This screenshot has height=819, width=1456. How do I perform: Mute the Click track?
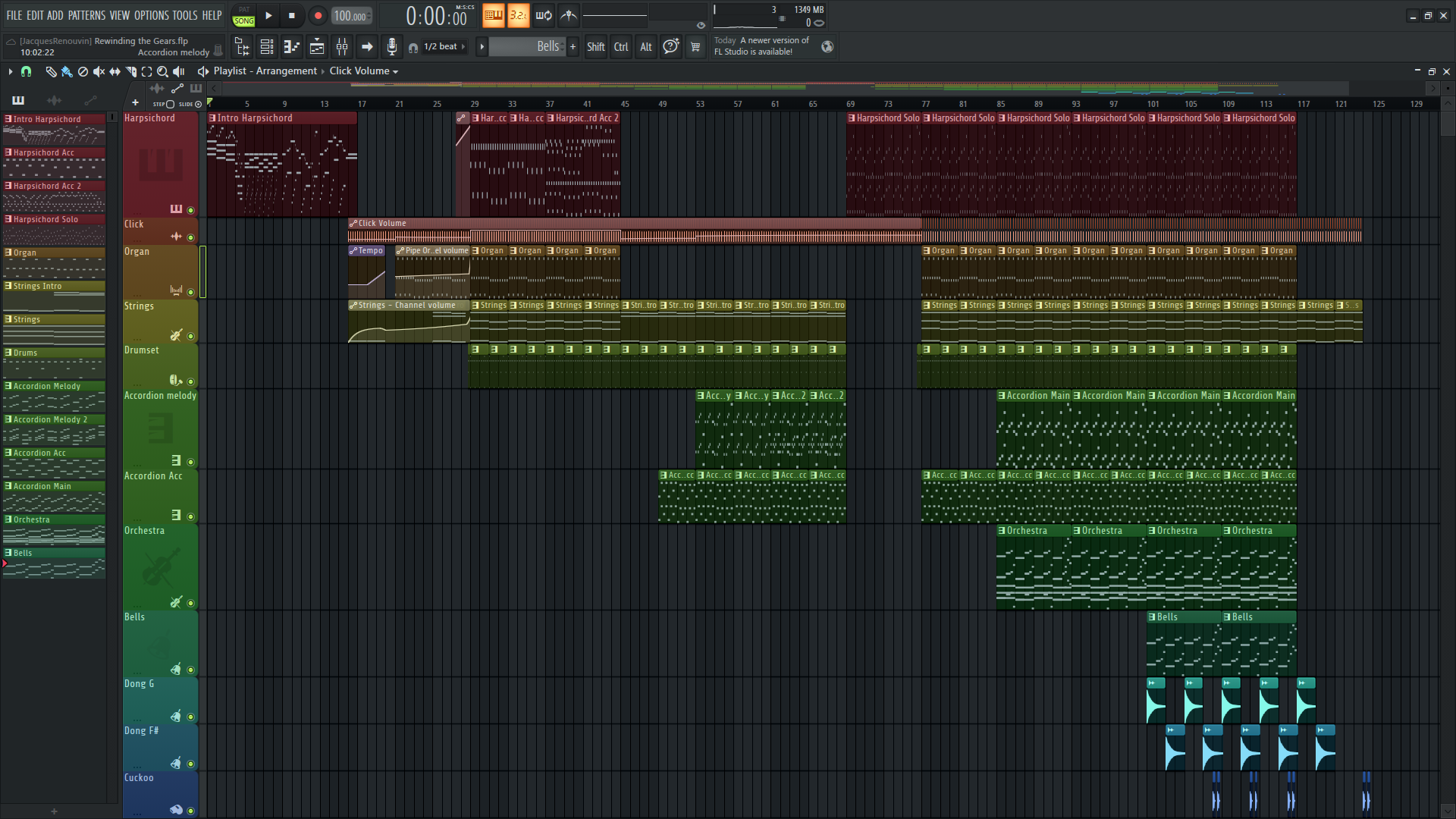pos(191,237)
